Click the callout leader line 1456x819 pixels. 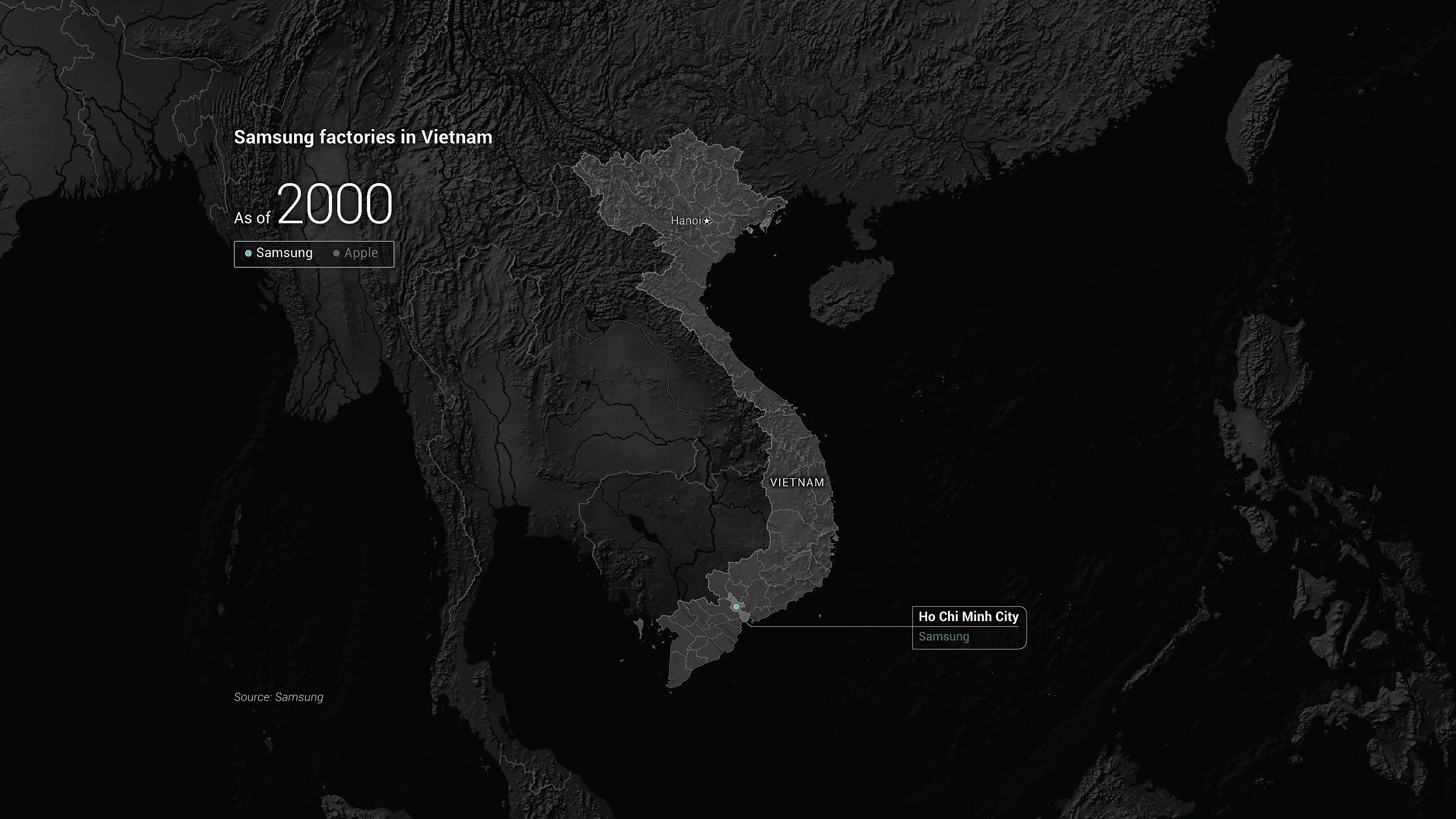830,627
